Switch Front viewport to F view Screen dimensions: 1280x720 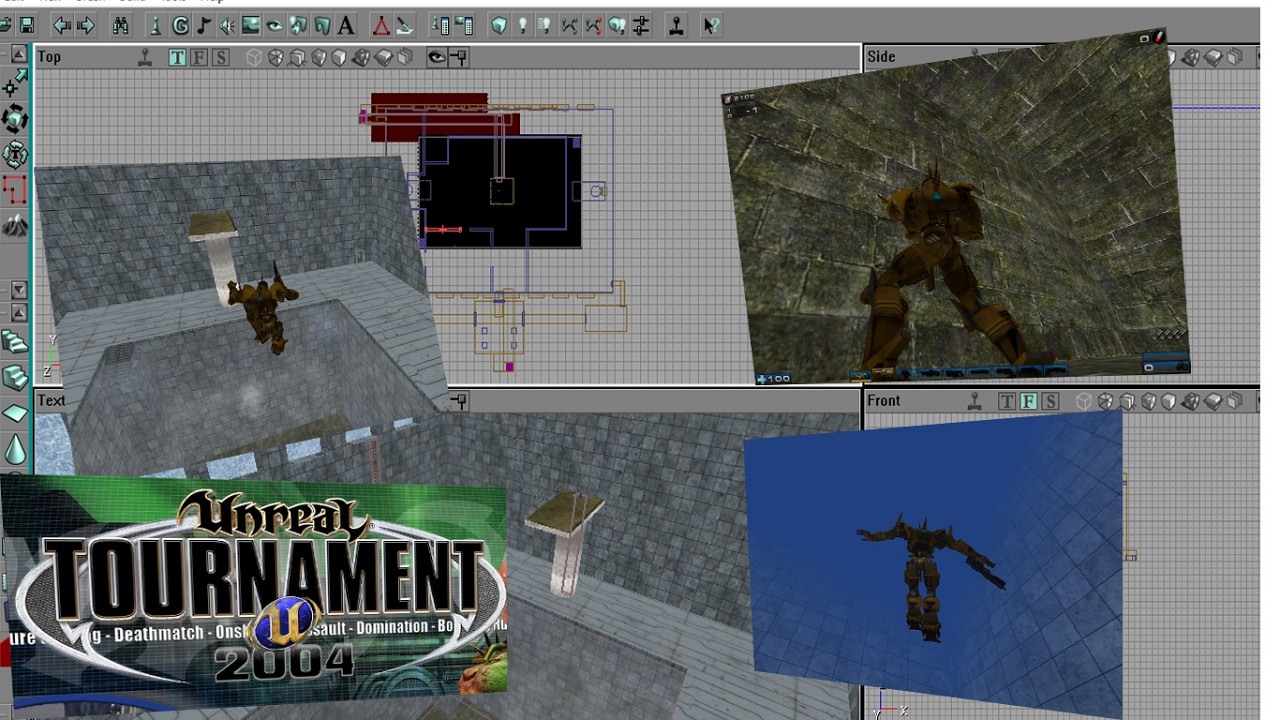(x=1028, y=401)
